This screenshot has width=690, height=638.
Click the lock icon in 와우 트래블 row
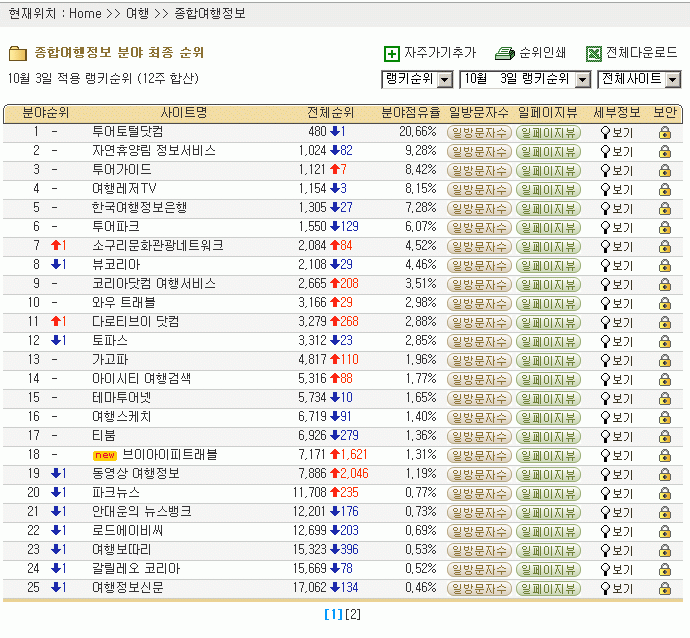664,303
